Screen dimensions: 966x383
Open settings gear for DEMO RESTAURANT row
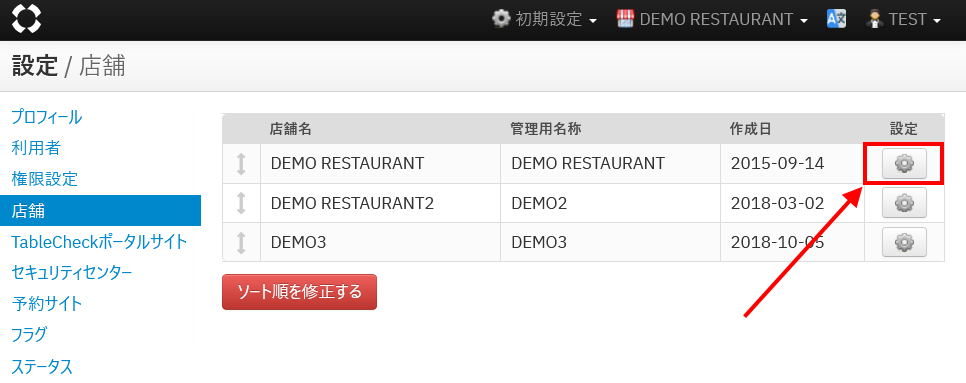904,164
